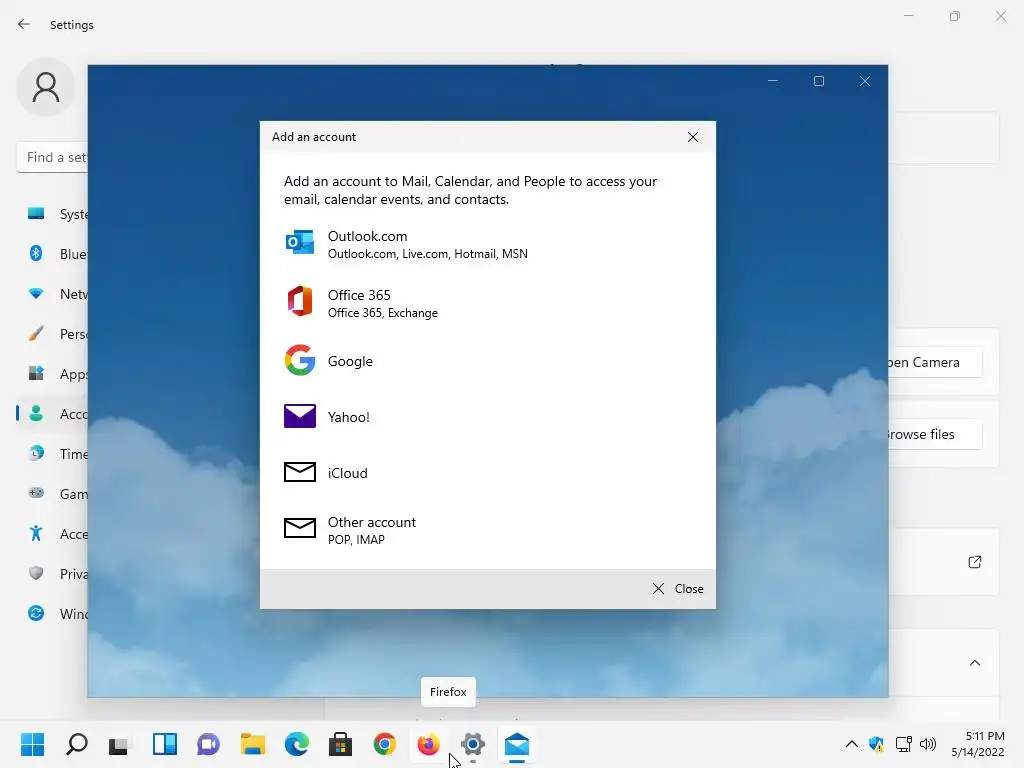Screen dimensions: 1024x768
Task: Click the Time & language clock icon
Action: 36,453
